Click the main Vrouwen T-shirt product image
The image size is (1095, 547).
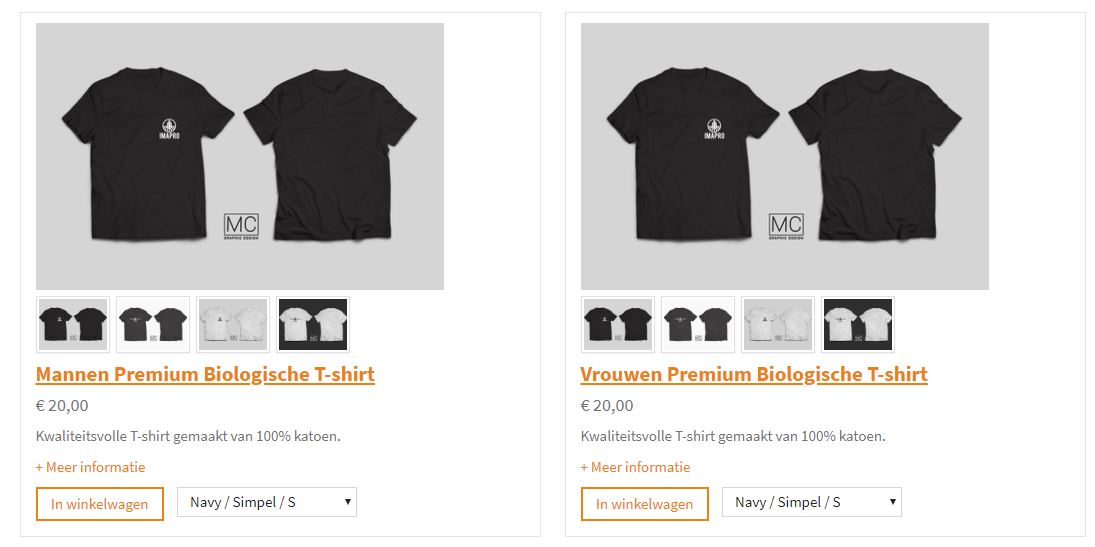[785, 157]
